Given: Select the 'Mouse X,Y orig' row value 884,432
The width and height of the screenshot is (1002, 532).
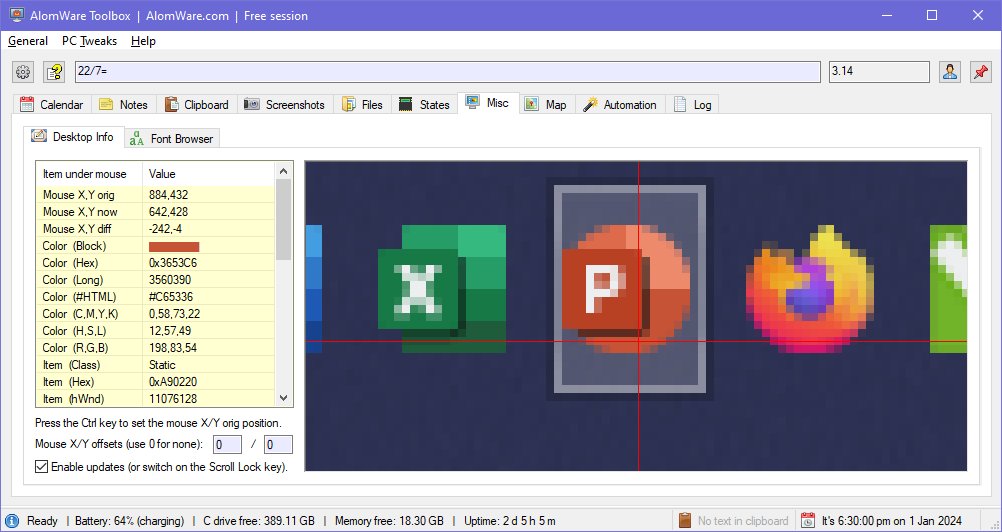Looking at the screenshot, I should coord(168,195).
